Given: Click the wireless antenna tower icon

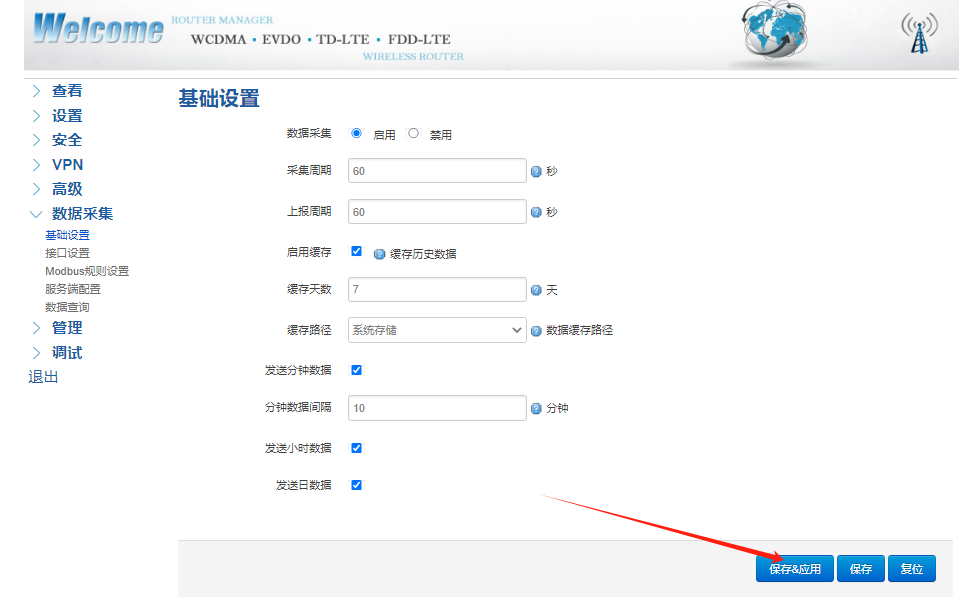Looking at the screenshot, I should (920, 33).
